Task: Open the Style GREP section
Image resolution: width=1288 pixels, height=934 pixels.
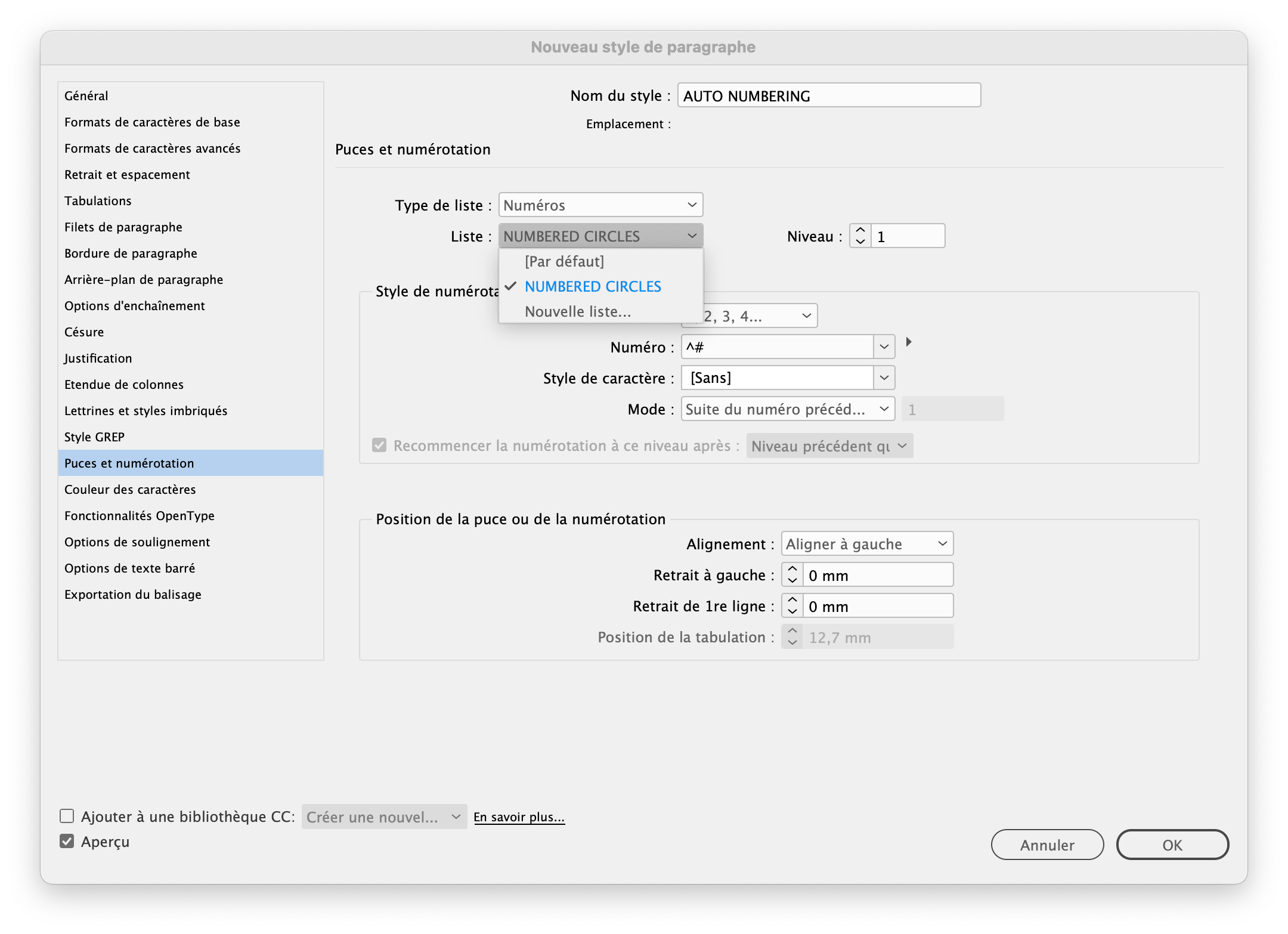Action: [x=94, y=437]
